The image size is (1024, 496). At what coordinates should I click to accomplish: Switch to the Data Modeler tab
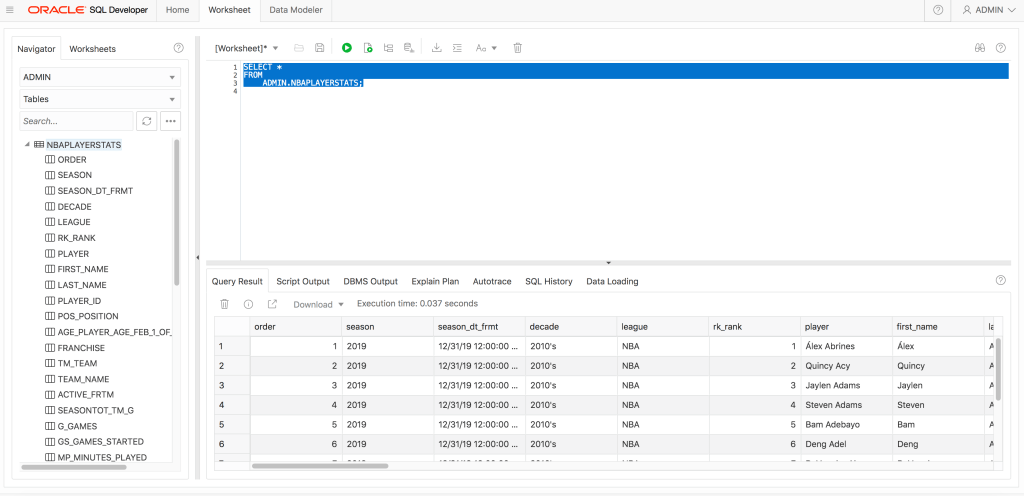click(x=297, y=10)
